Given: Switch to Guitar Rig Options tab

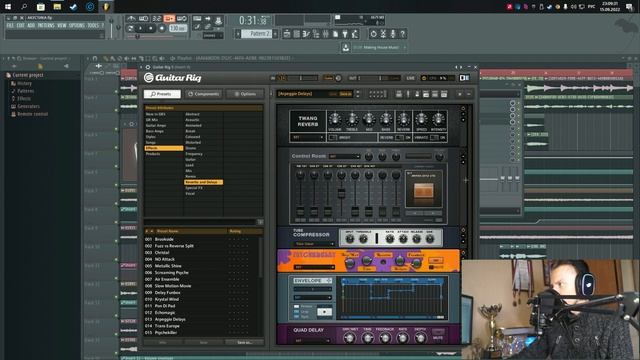Looking at the screenshot, I should [245, 94].
